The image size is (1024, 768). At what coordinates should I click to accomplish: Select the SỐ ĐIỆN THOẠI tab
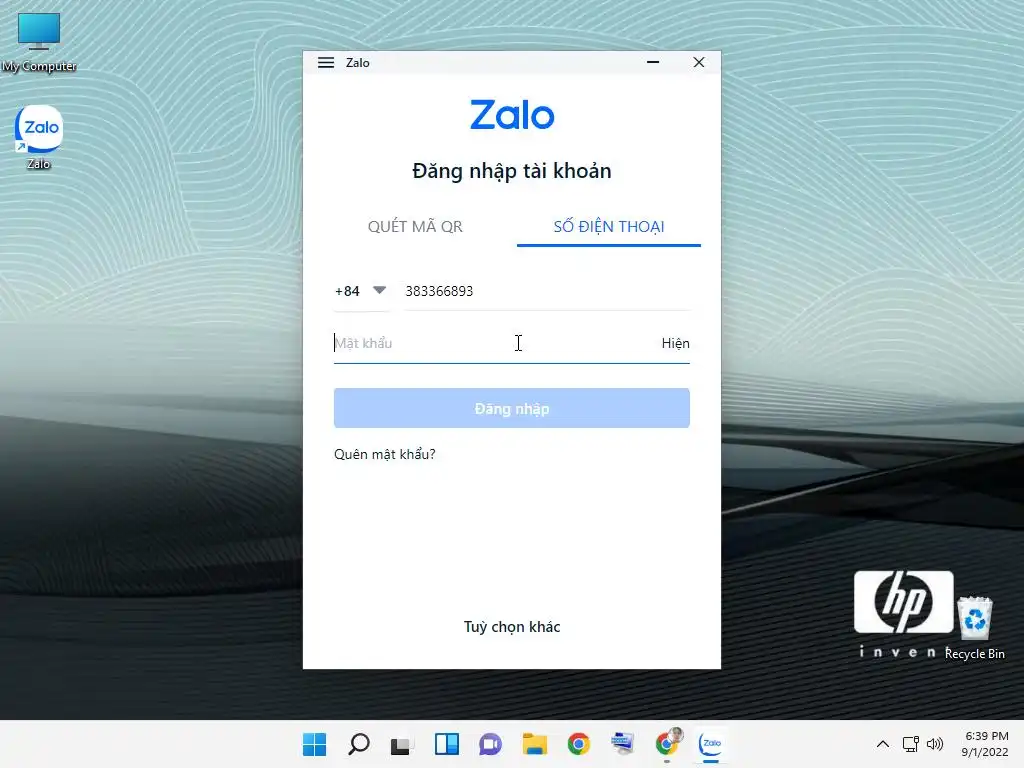[609, 227]
